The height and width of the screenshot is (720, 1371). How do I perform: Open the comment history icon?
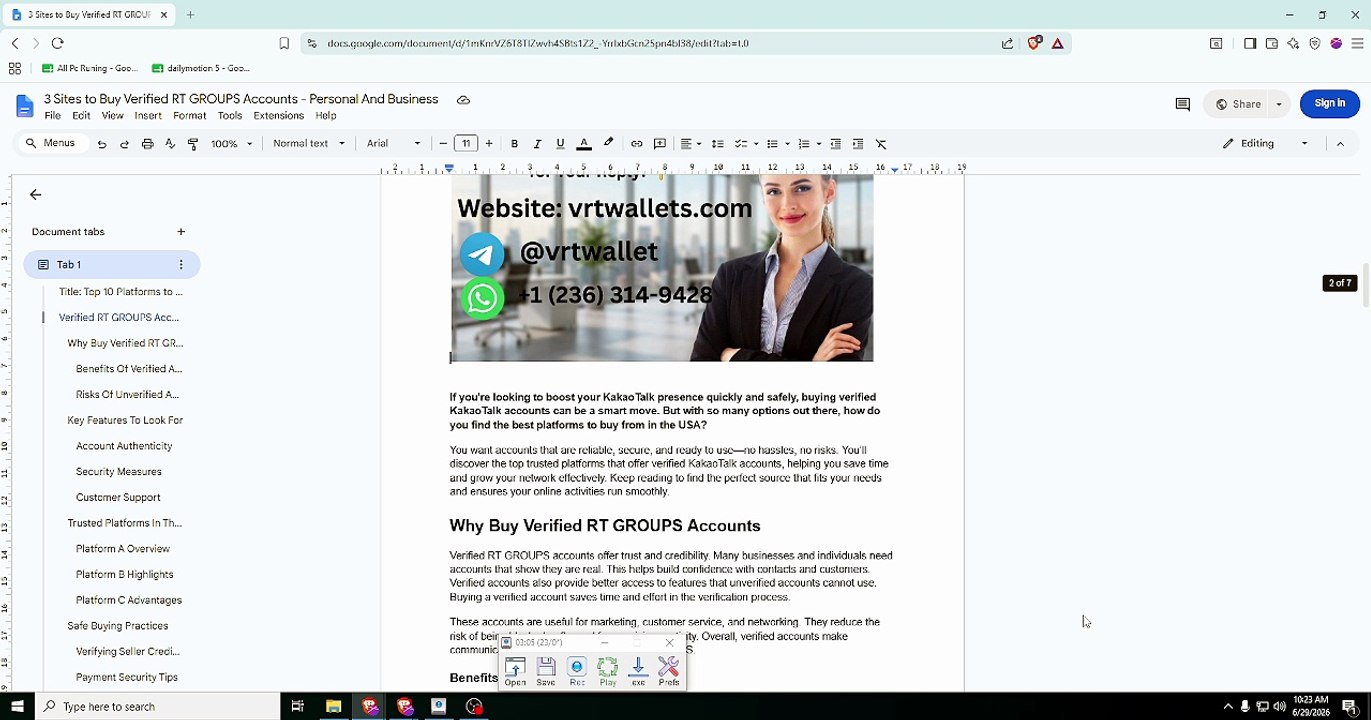tap(1182, 104)
